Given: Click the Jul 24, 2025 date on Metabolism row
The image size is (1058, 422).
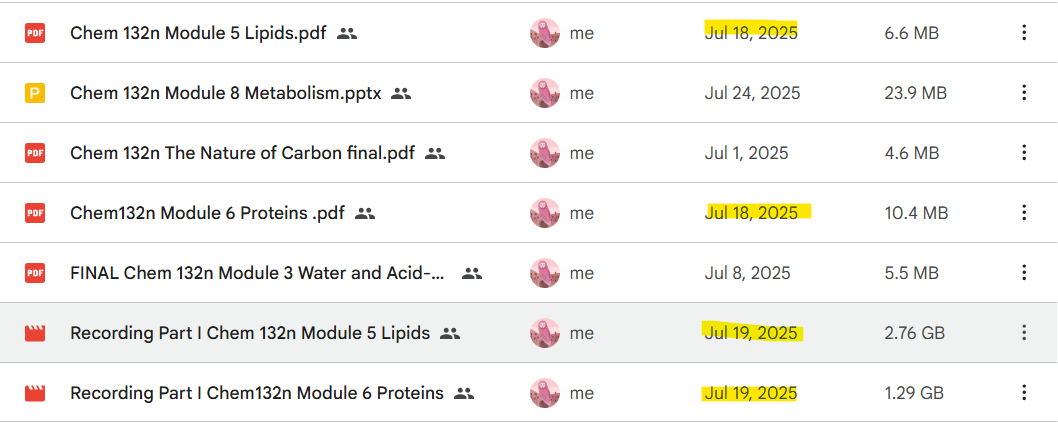Looking at the screenshot, I should point(752,93).
